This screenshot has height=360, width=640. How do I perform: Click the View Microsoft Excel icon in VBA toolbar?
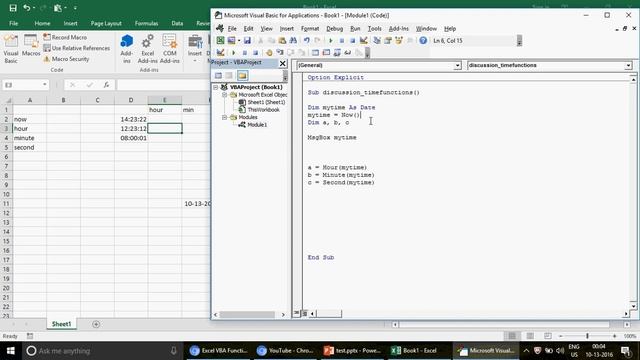[x=220, y=40]
